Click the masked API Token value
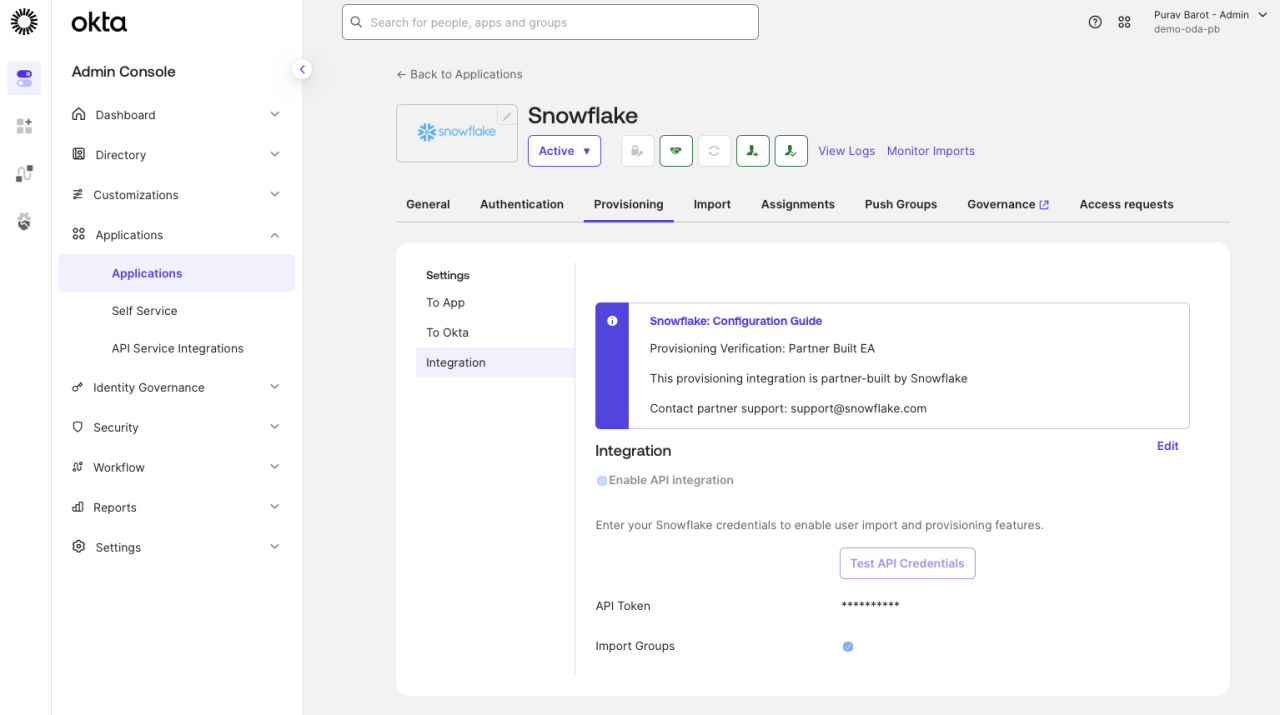The image size is (1280, 715). [x=871, y=606]
